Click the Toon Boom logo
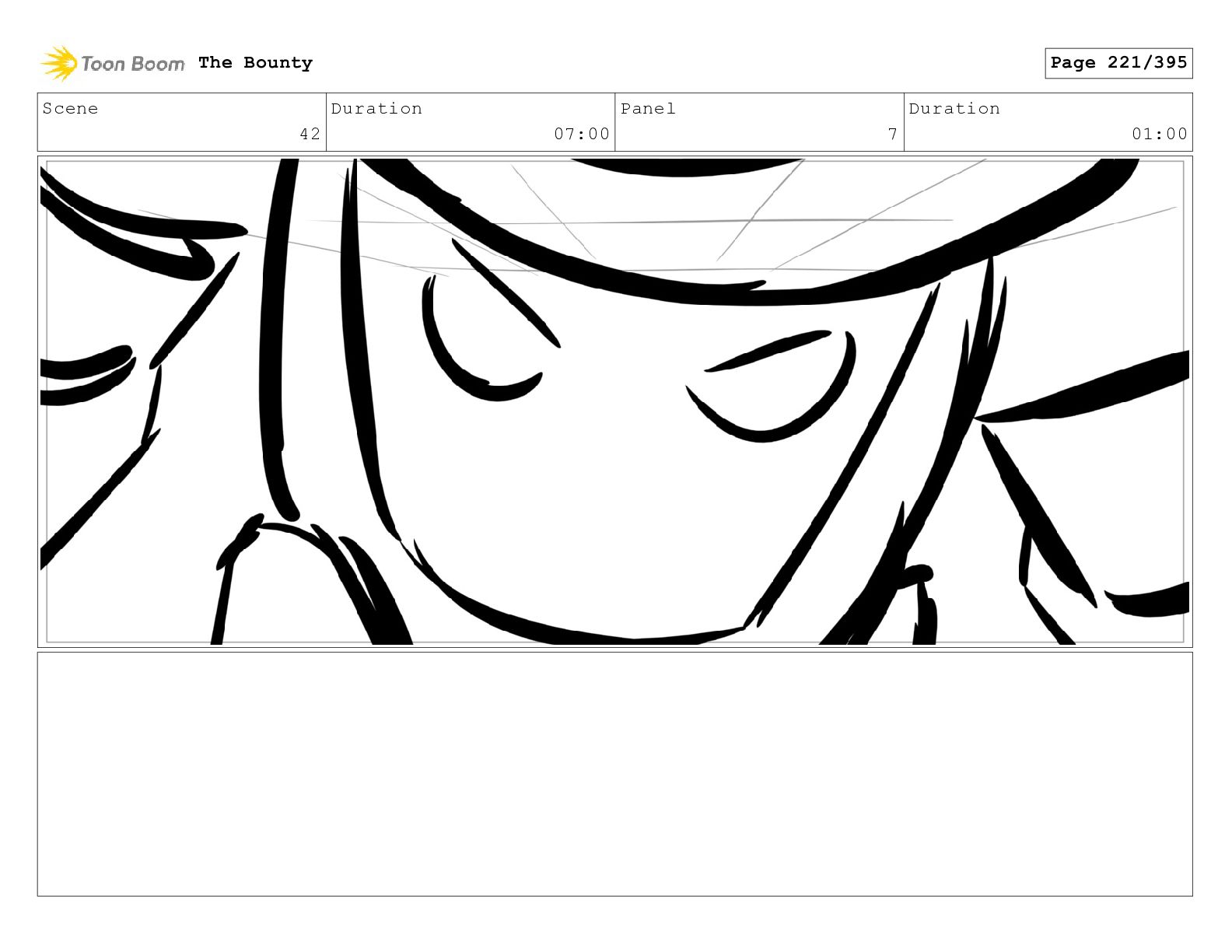The width and height of the screenshot is (1232, 952). click(113, 63)
